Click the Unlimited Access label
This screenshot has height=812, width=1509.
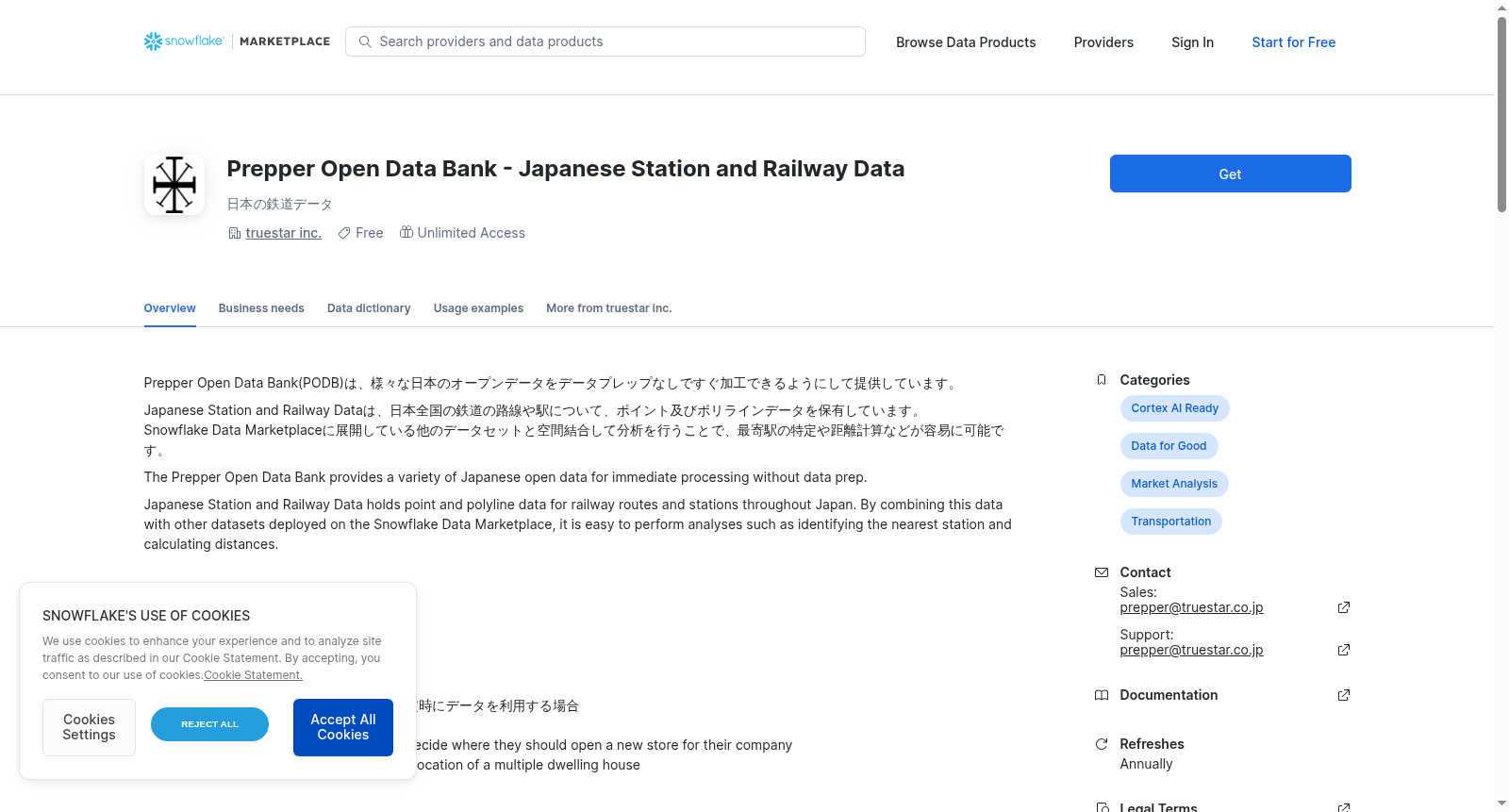pyautogui.click(x=472, y=233)
